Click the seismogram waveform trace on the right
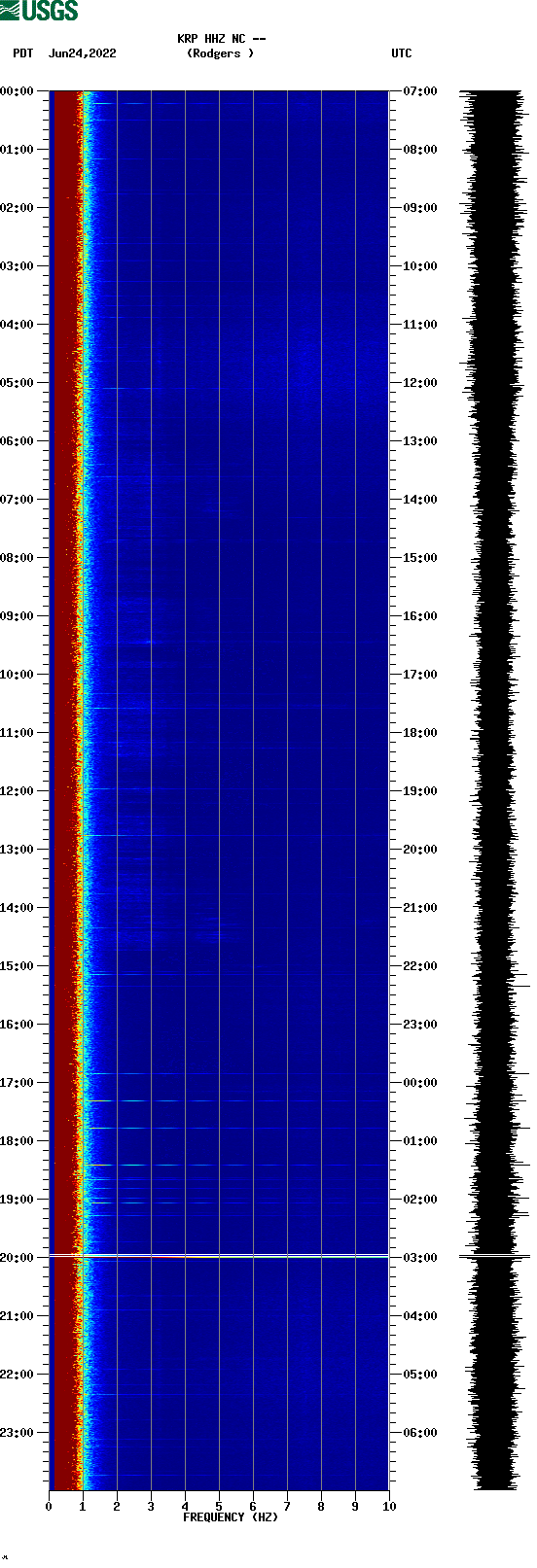 (494, 790)
